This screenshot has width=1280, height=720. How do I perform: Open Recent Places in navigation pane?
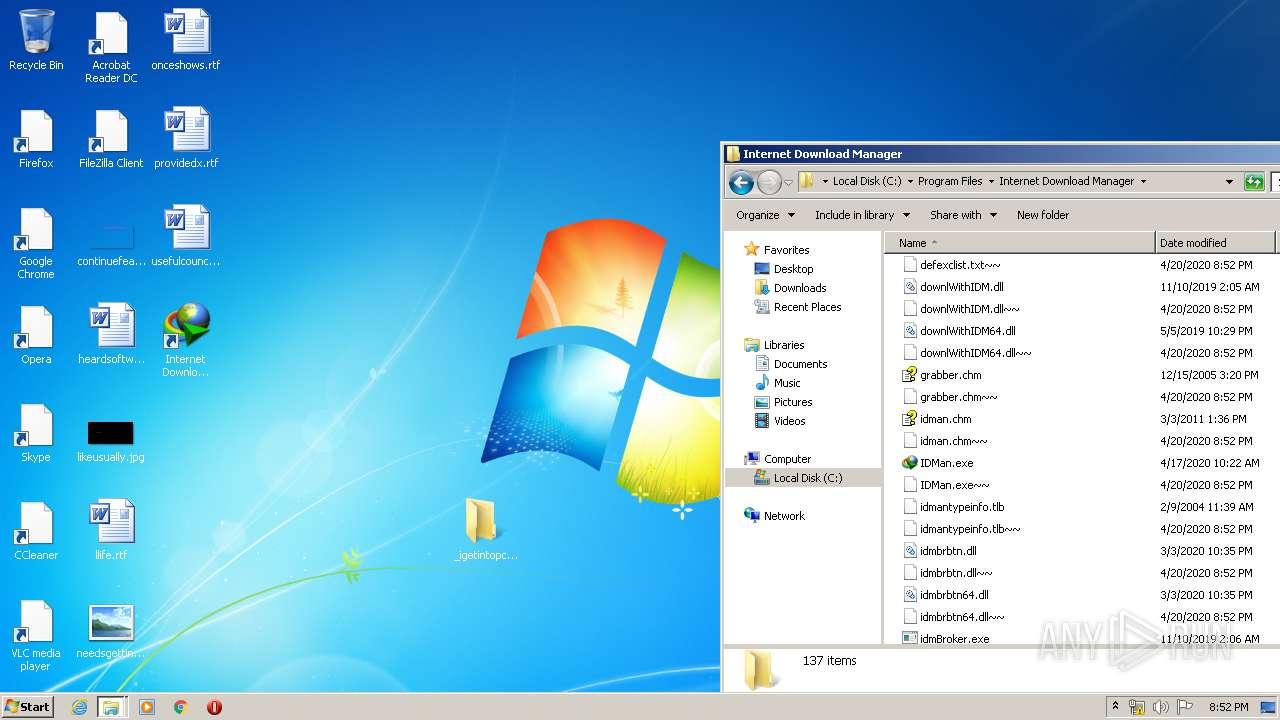807,307
